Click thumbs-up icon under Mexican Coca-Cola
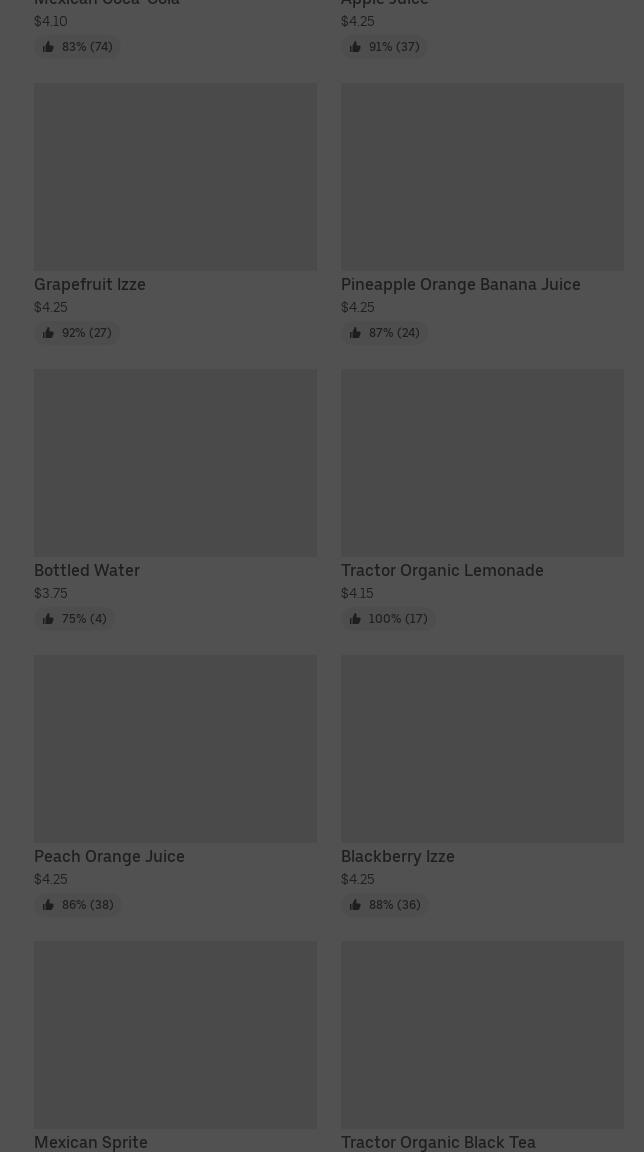644x1152 pixels. tap(48, 47)
